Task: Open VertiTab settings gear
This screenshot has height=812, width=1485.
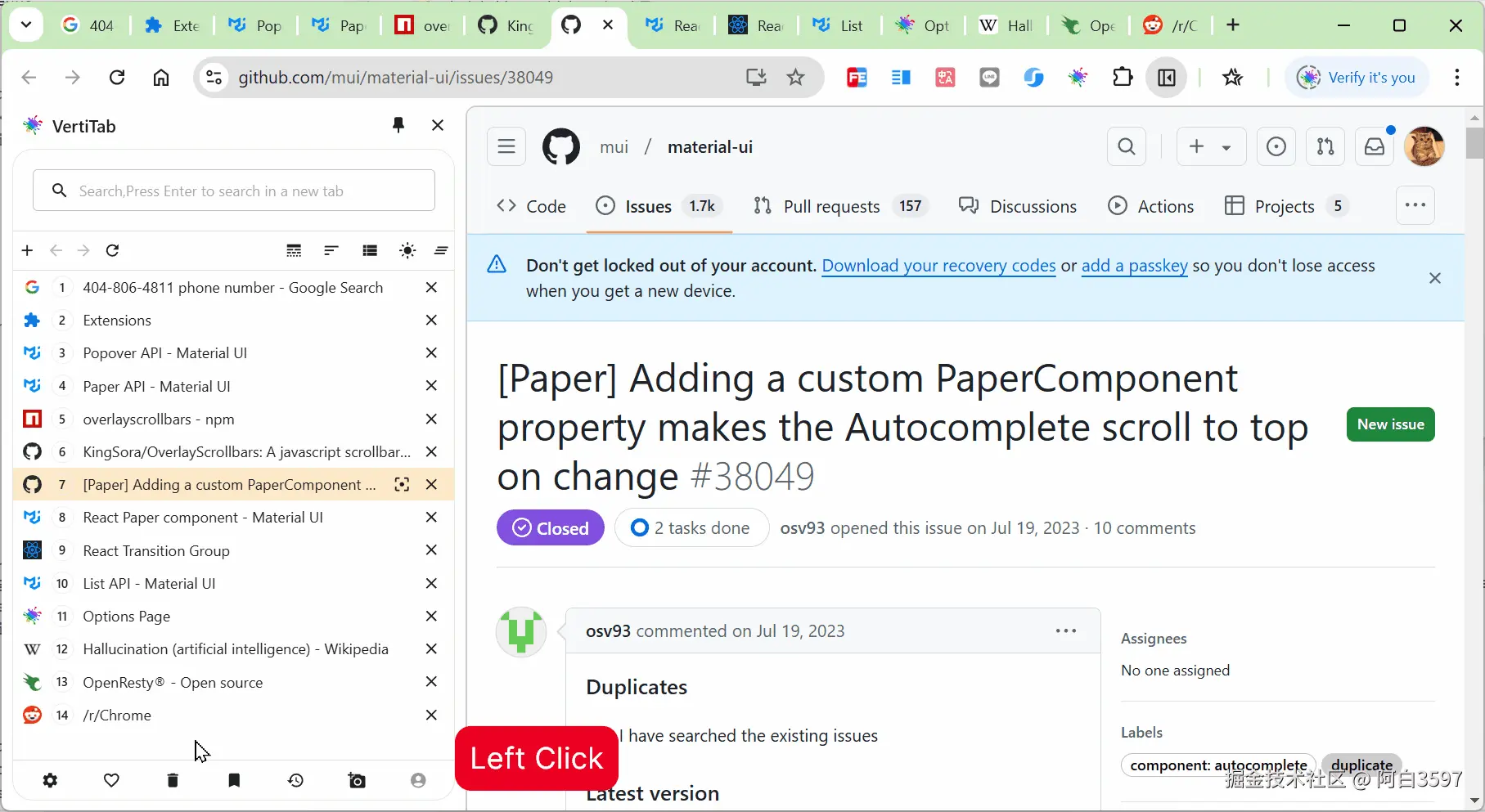Action: 50,780
